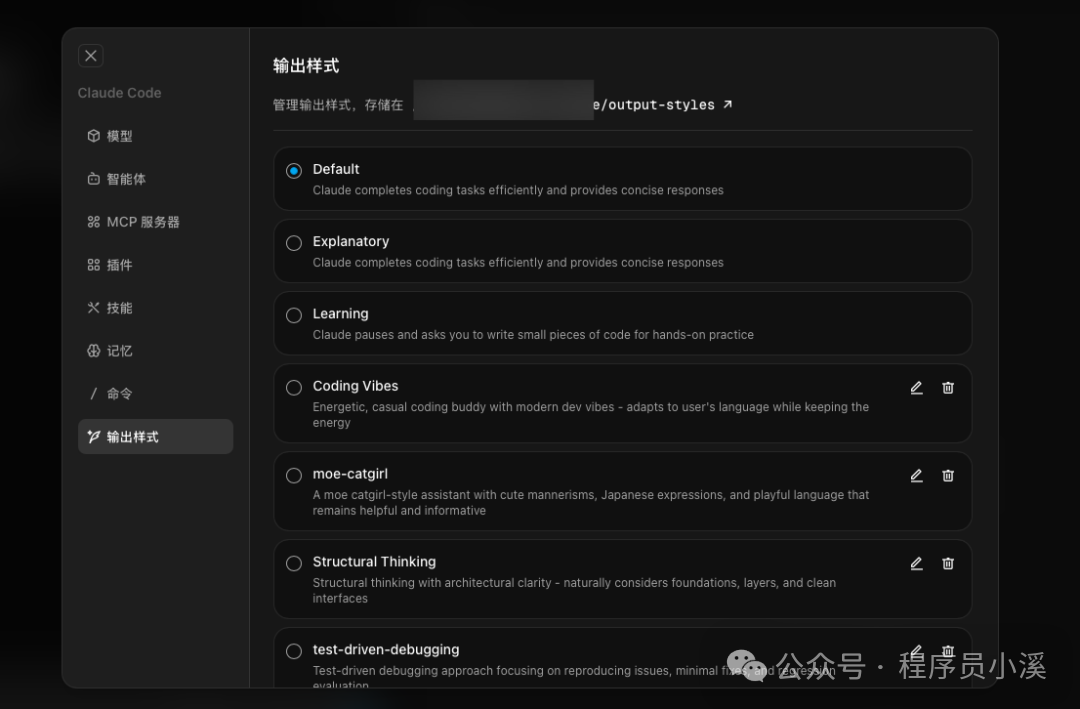Switch to 技能 section
Screen dimensions: 1080x709
(x=156, y=308)
